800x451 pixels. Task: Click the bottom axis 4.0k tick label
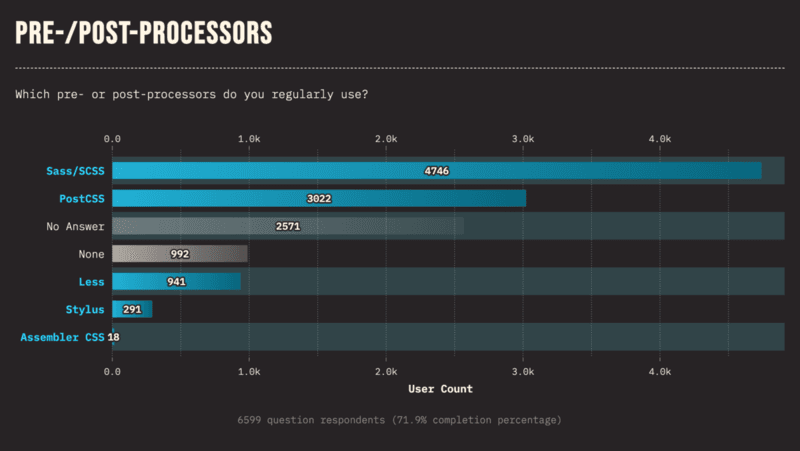tap(660, 372)
